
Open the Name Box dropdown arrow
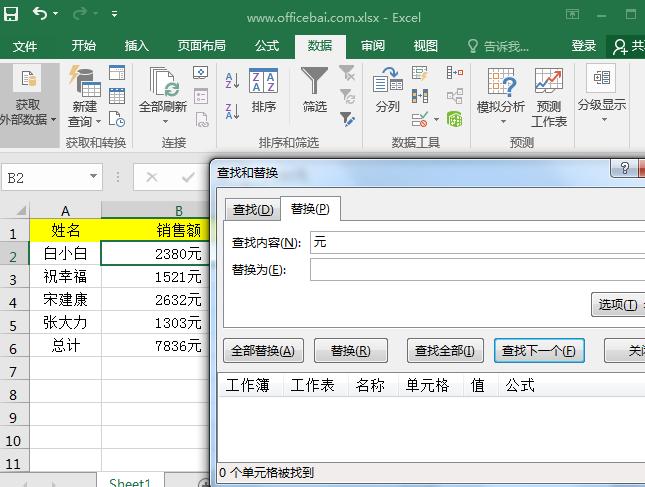tap(93, 177)
